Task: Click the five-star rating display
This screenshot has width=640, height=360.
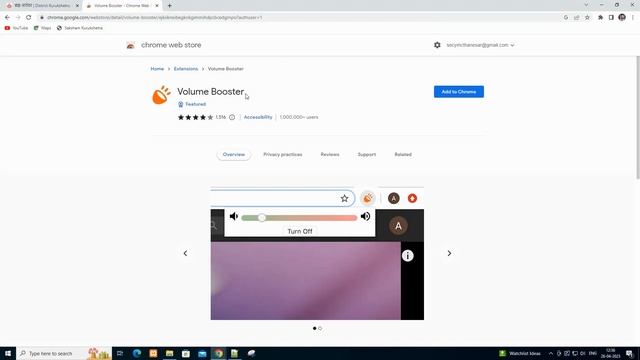Action: pos(195,118)
